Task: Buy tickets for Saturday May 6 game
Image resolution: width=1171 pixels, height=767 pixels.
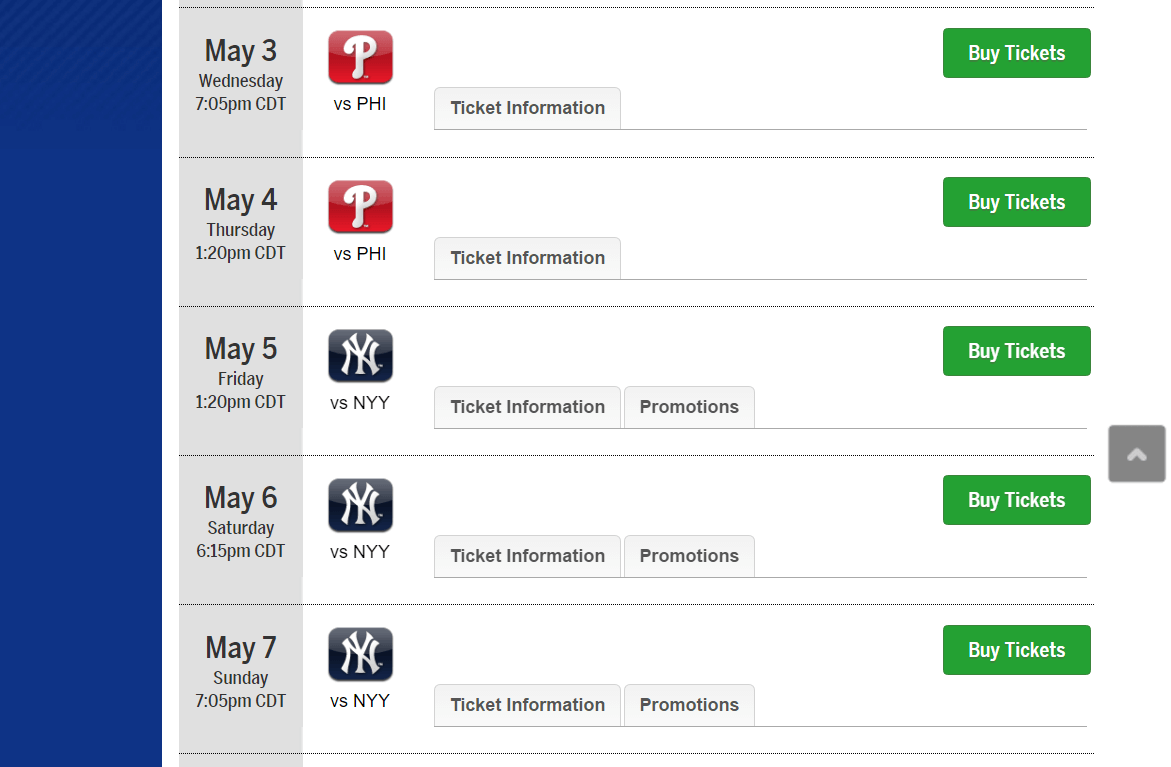Action: click(1016, 500)
